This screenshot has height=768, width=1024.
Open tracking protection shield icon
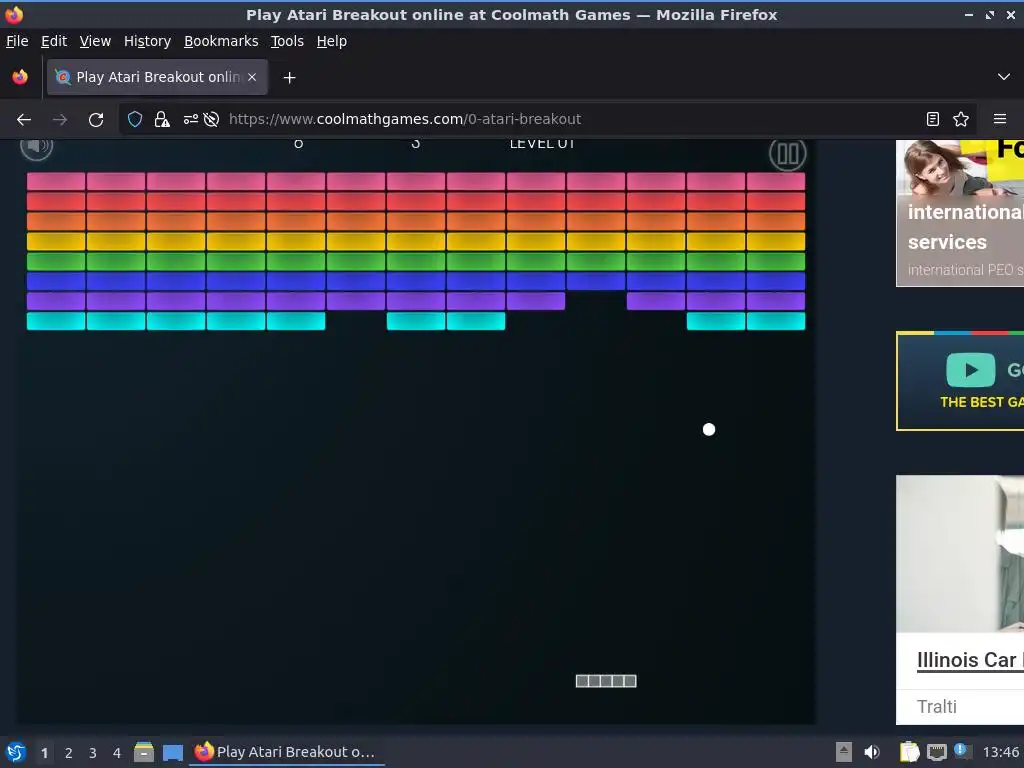point(135,119)
